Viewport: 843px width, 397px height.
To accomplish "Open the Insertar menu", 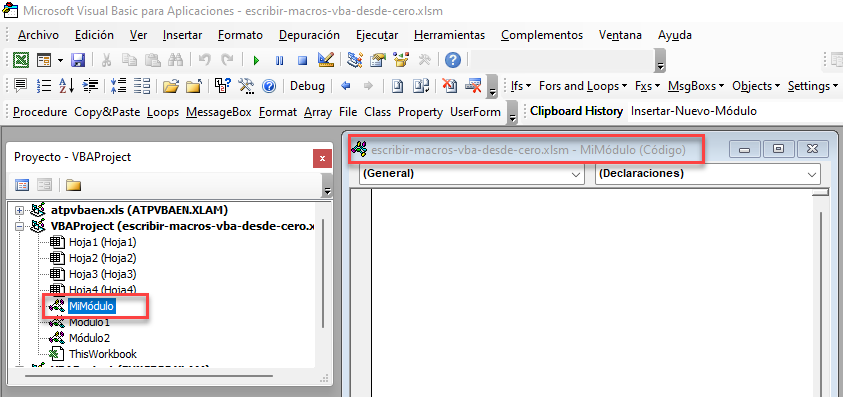I will coord(182,35).
